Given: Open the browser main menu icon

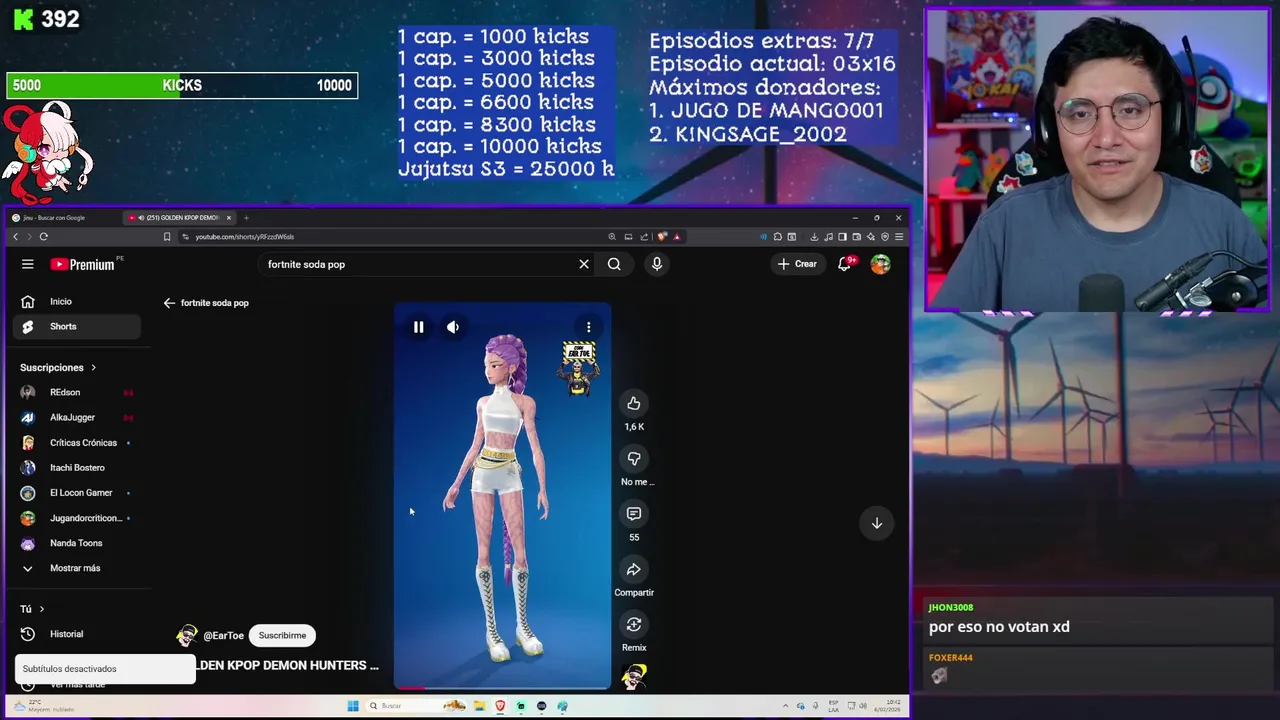Looking at the screenshot, I should pyautogui.click(x=899, y=237).
